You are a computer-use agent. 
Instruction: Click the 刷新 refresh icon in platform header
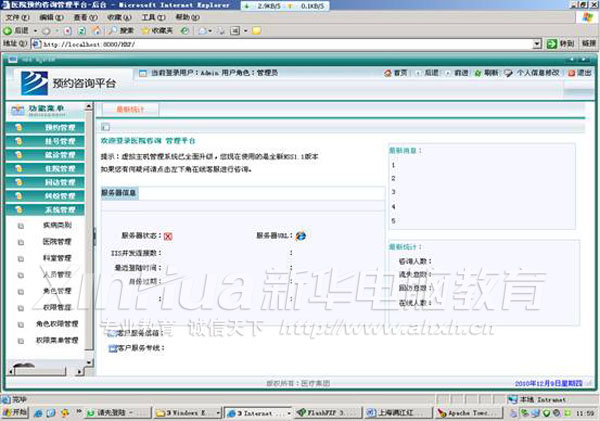[x=484, y=73]
